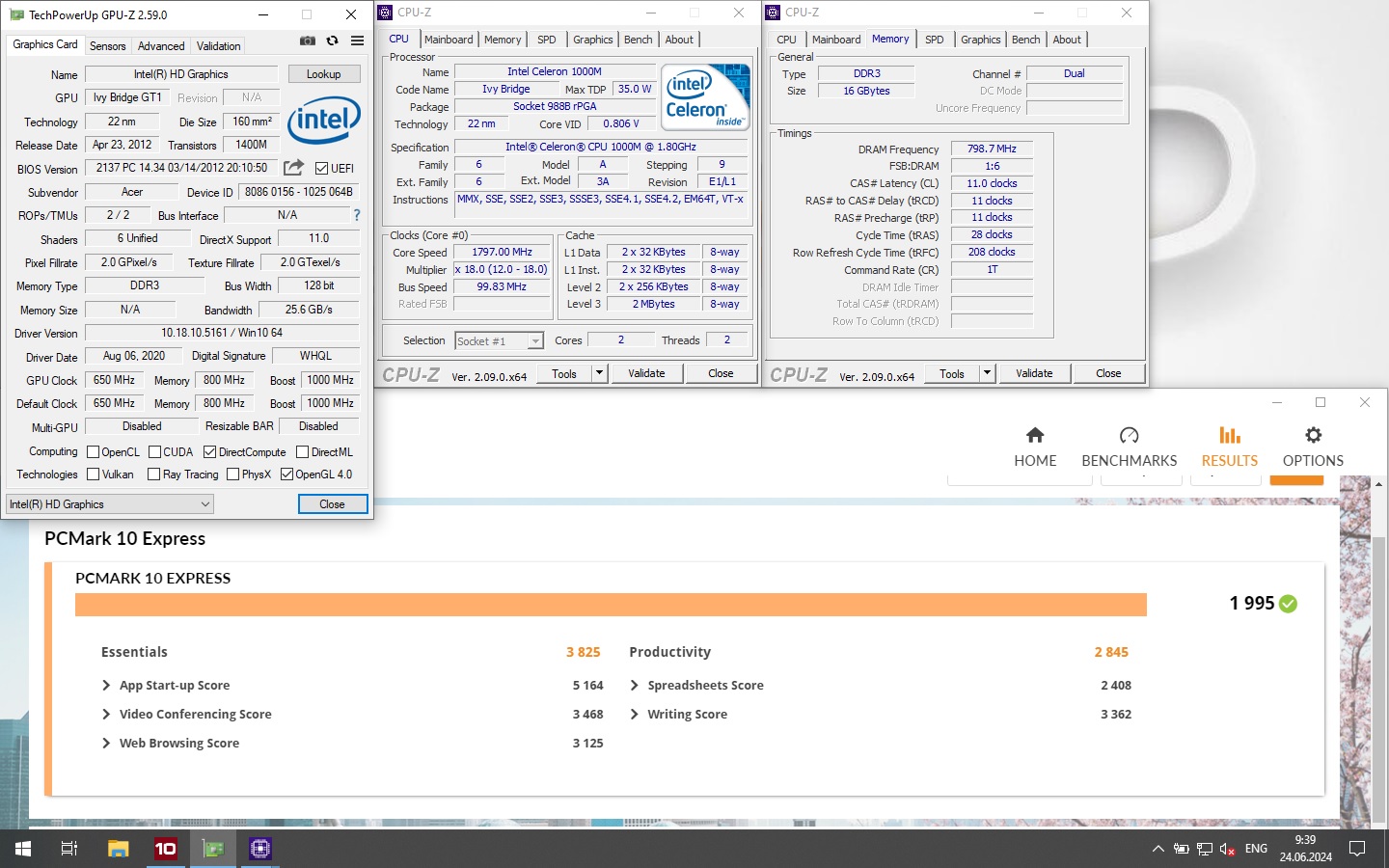The height and width of the screenshot is (868, 1389).
Task: Open PCMark OPTIONS gear
Action: coord(1313,435)
